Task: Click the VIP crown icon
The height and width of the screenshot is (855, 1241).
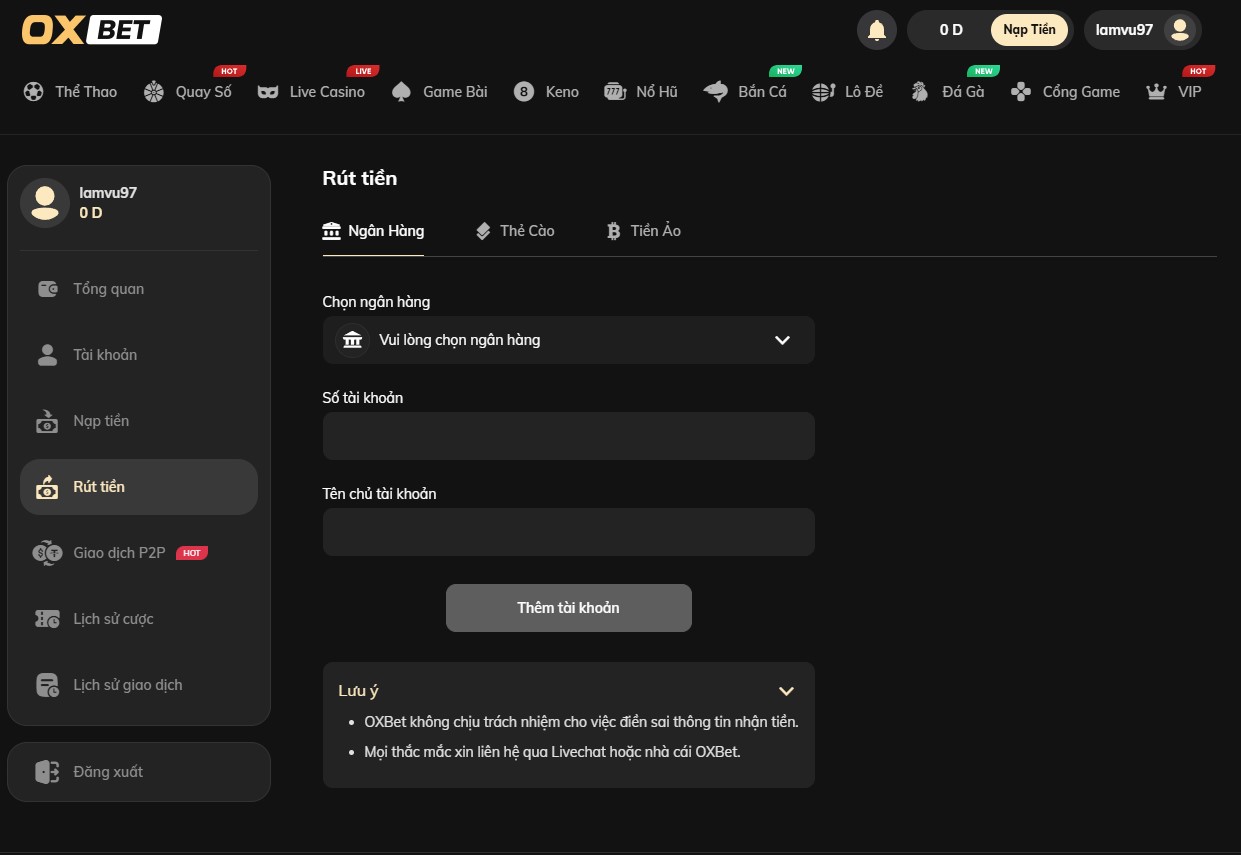Action: click(1157, 92)
